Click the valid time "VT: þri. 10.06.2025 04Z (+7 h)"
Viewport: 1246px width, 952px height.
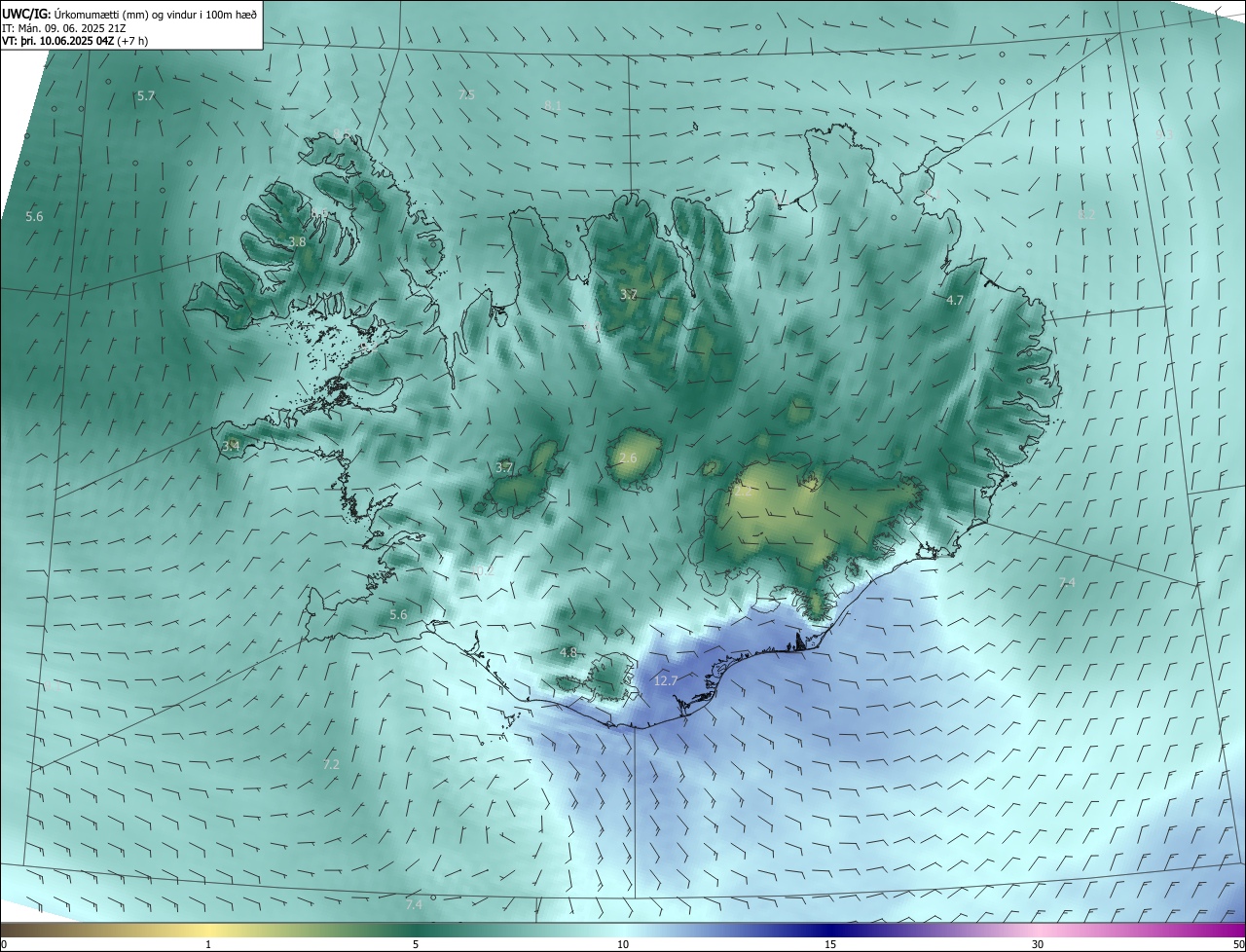[x=75, y=41]
